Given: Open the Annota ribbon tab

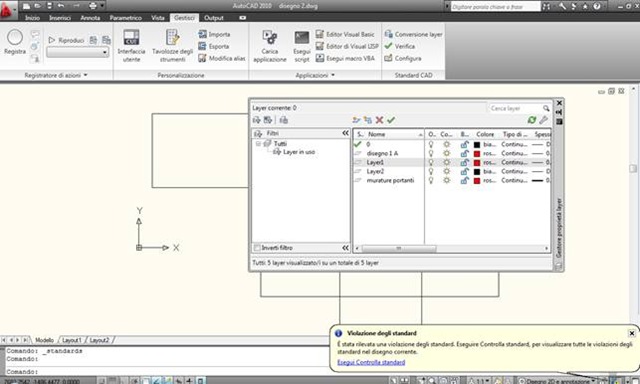Looking at the screenshot, I should tap(90, 18).
